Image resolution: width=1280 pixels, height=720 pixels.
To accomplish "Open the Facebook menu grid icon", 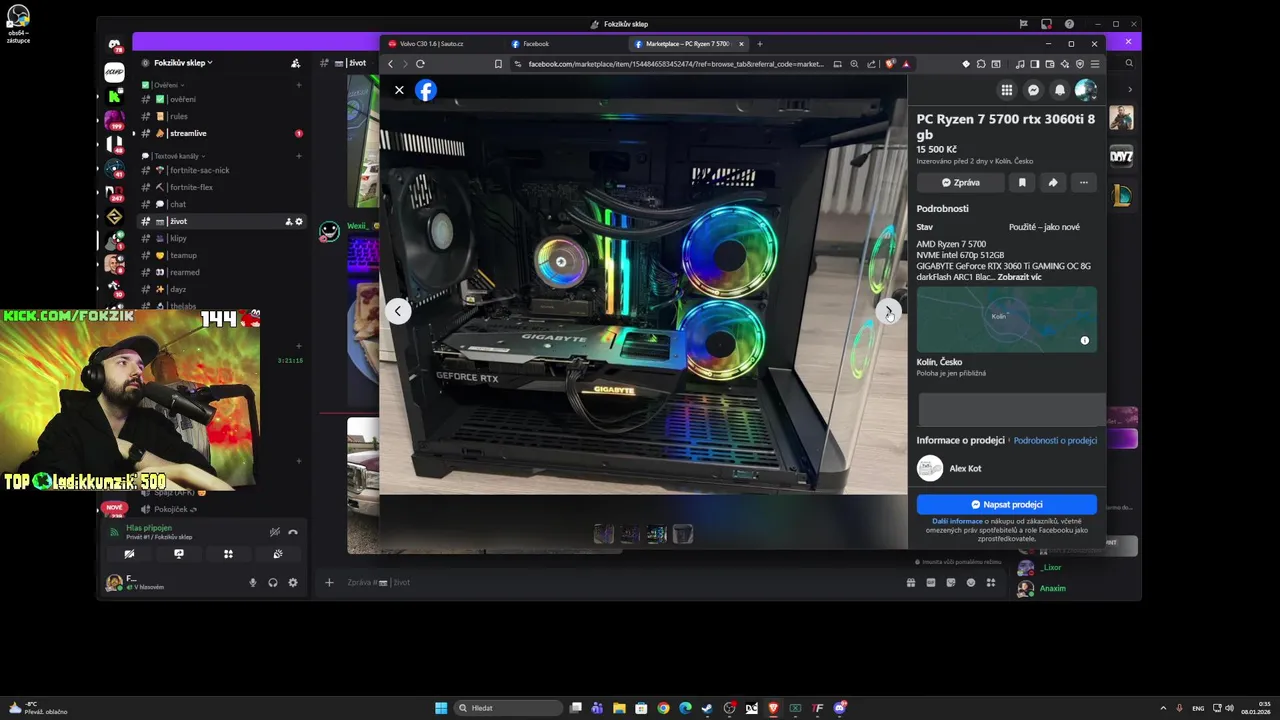I will pos(1006,90).
